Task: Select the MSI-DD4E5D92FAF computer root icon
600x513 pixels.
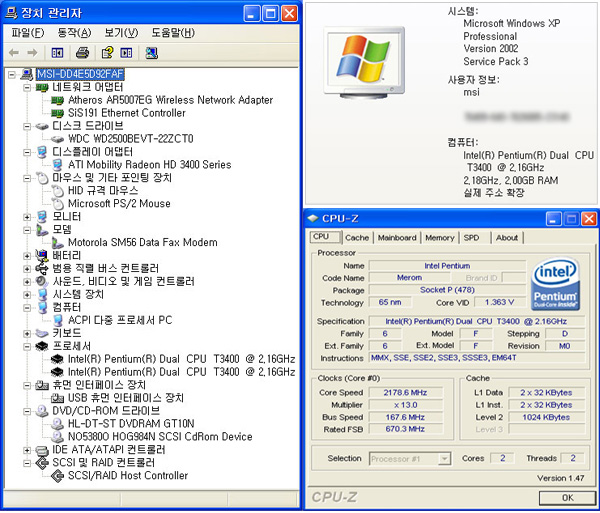Action: 27,74
